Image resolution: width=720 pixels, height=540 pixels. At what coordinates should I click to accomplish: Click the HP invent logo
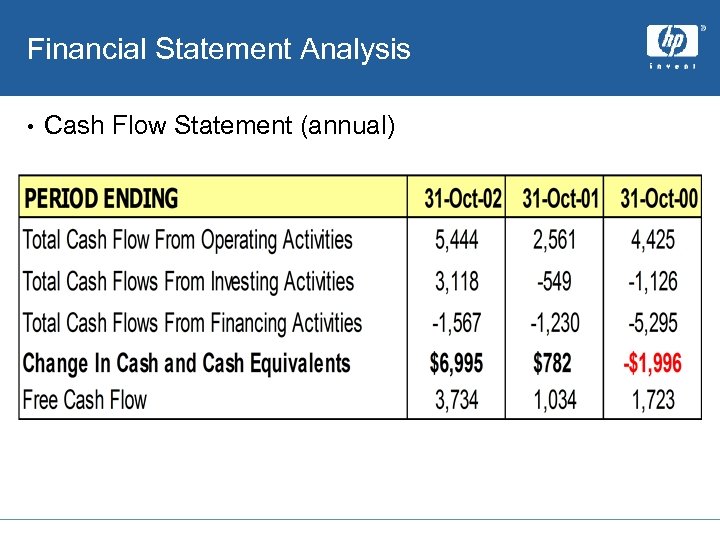pos(672,45)
